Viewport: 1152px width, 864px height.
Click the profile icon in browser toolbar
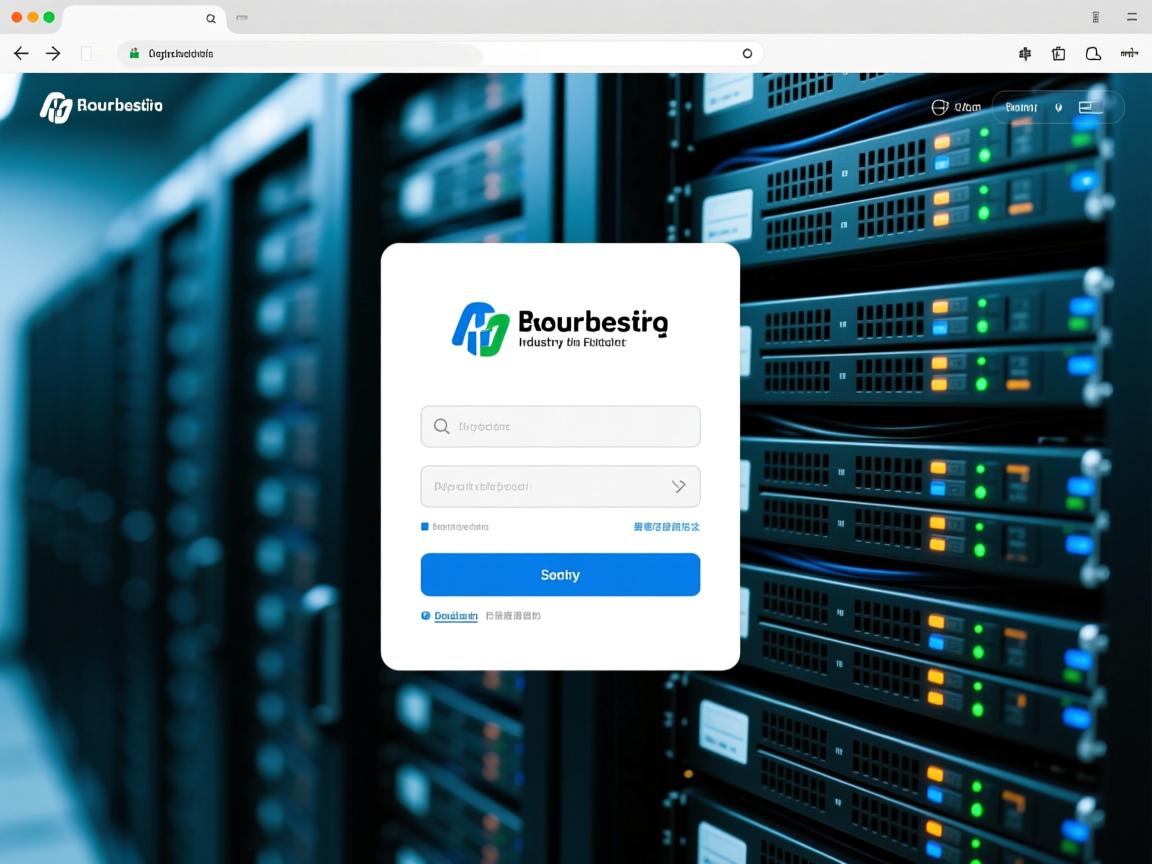click(x=1093, y=54)
